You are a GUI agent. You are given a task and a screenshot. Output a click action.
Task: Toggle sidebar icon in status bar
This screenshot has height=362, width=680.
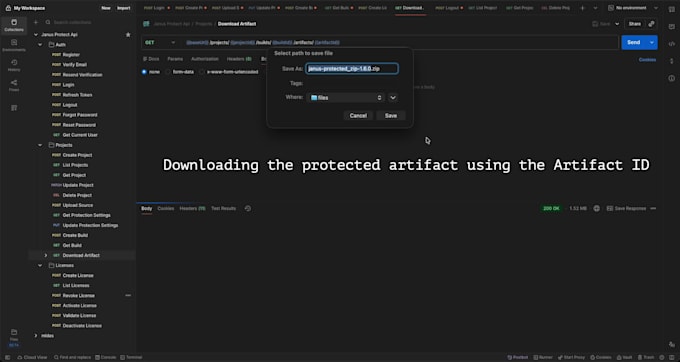click(x=7, y=357)
